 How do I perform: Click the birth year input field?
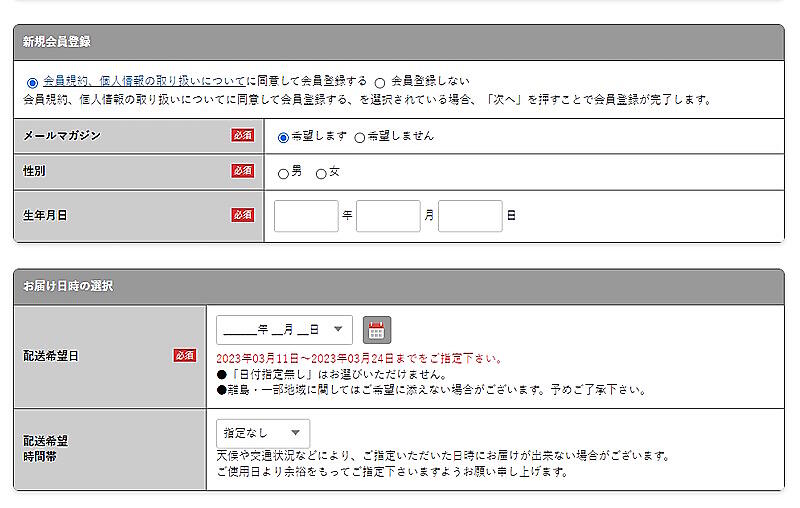pos(306,216)
